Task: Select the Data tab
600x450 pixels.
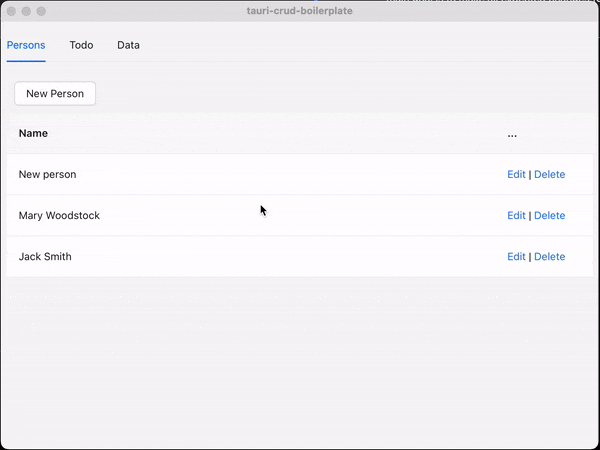Action: 128,45
